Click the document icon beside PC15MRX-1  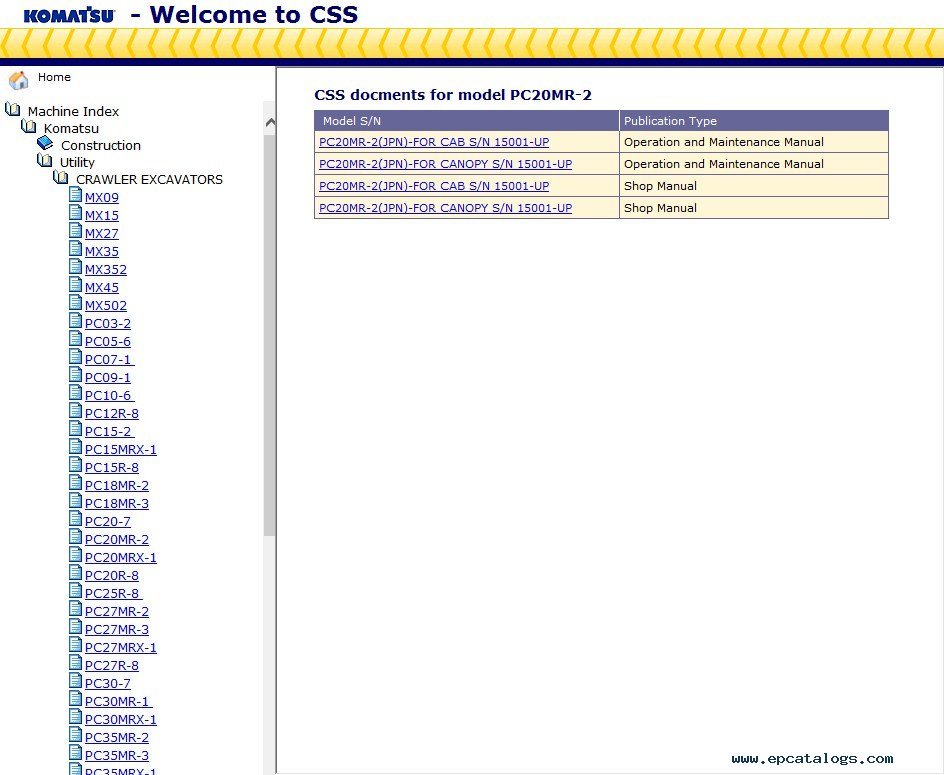pos(75,447)
